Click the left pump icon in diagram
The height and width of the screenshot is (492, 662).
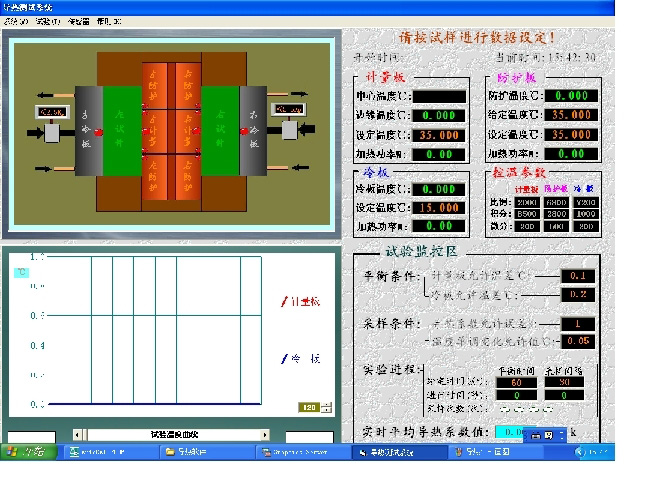click(49, 128)
